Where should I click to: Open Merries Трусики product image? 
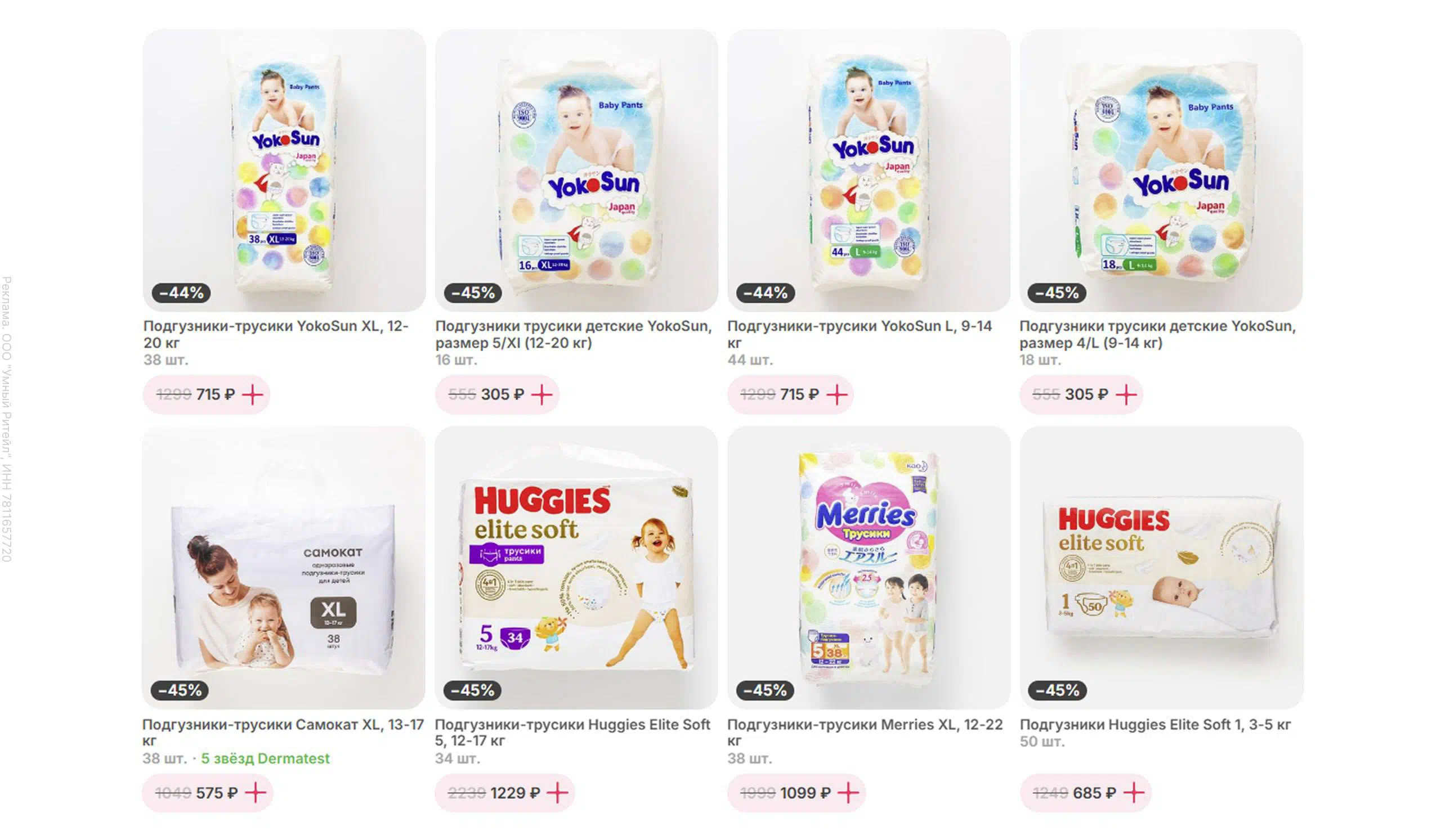click(x=869, y=568)
